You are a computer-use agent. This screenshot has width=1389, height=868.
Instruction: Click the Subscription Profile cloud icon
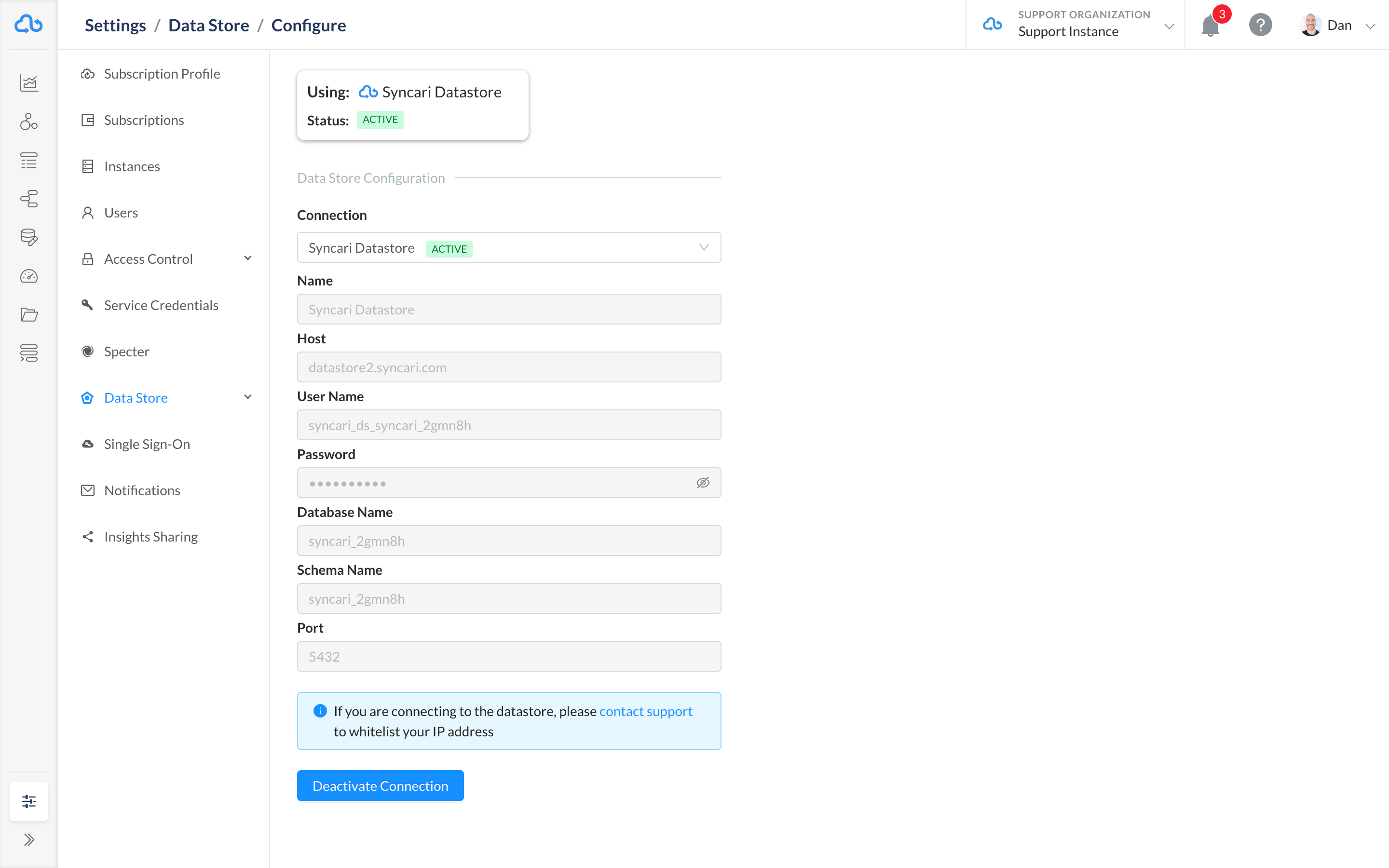(x=87, y=74)
